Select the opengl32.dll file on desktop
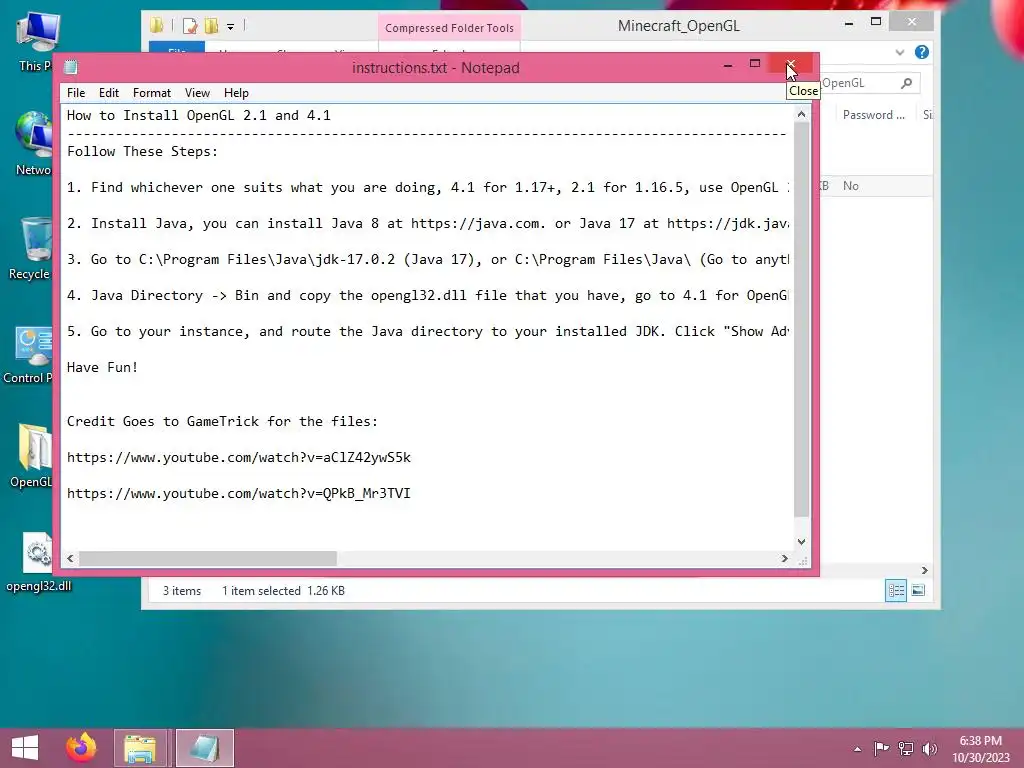The height and width of the screenshot is (768, 1024). click(x=38, y=562)
